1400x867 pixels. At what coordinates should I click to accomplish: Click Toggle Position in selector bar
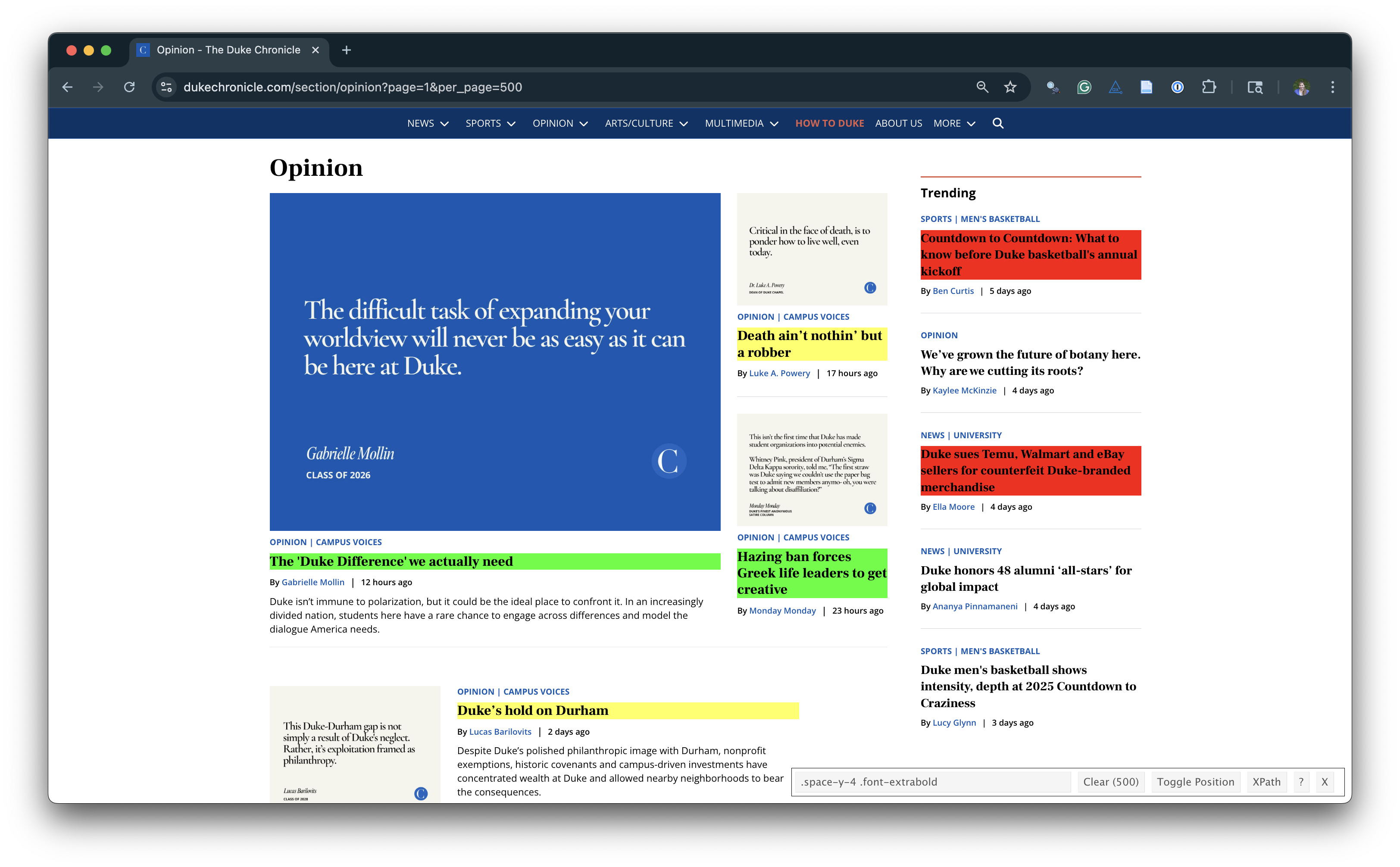(1195, 782)
